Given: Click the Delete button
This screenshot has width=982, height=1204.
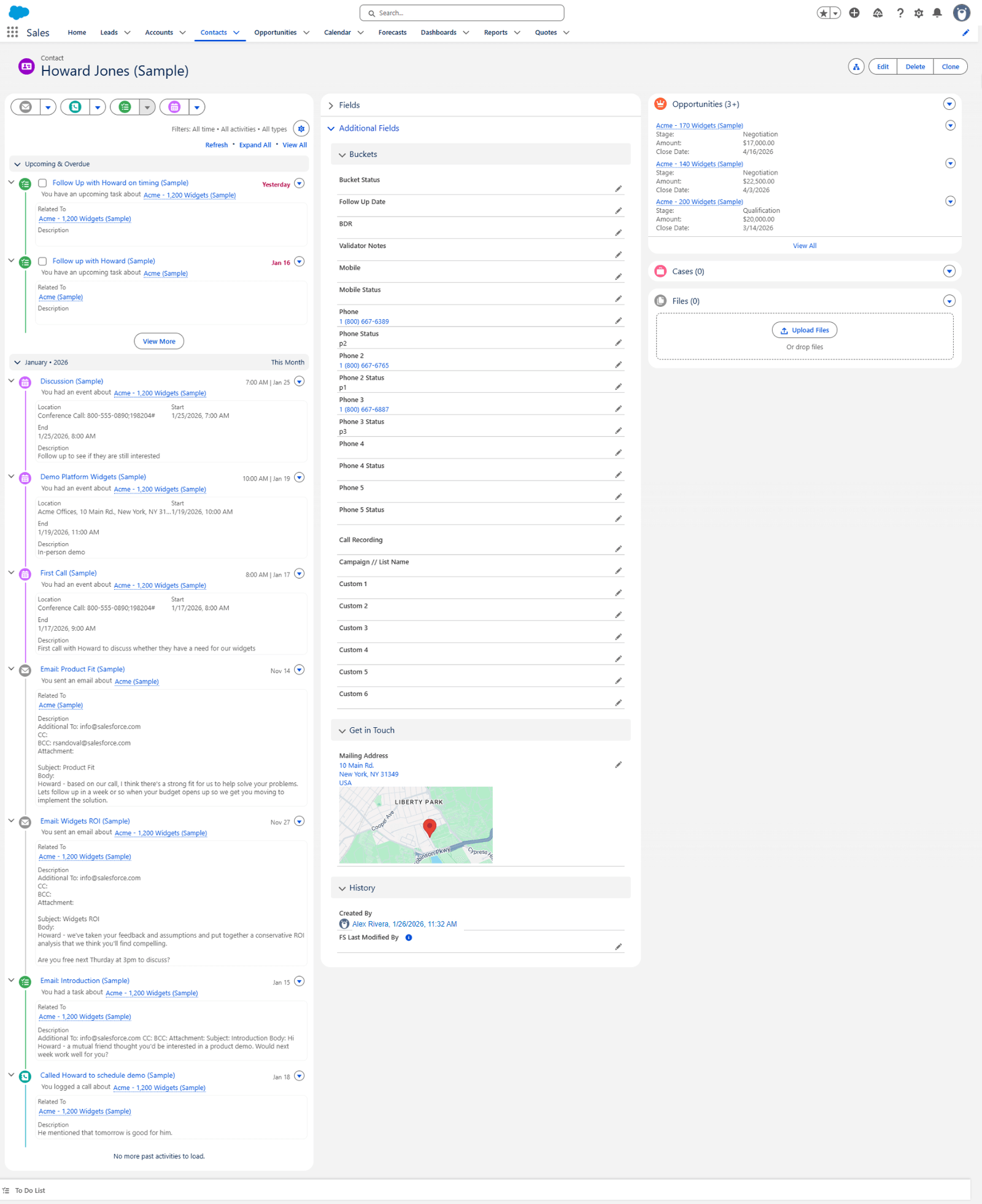Looking at the screenshot, I should point(915,67).
